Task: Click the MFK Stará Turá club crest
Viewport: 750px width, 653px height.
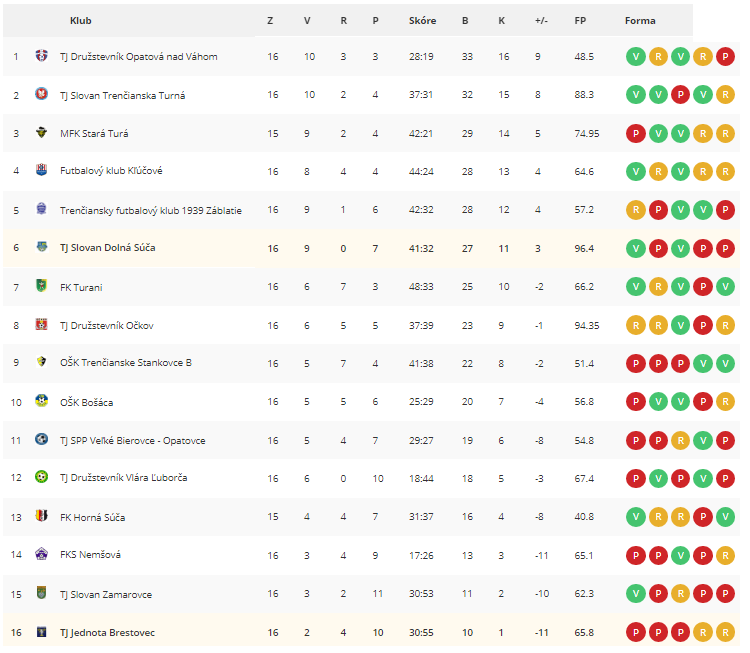Action: pos(42,133)
